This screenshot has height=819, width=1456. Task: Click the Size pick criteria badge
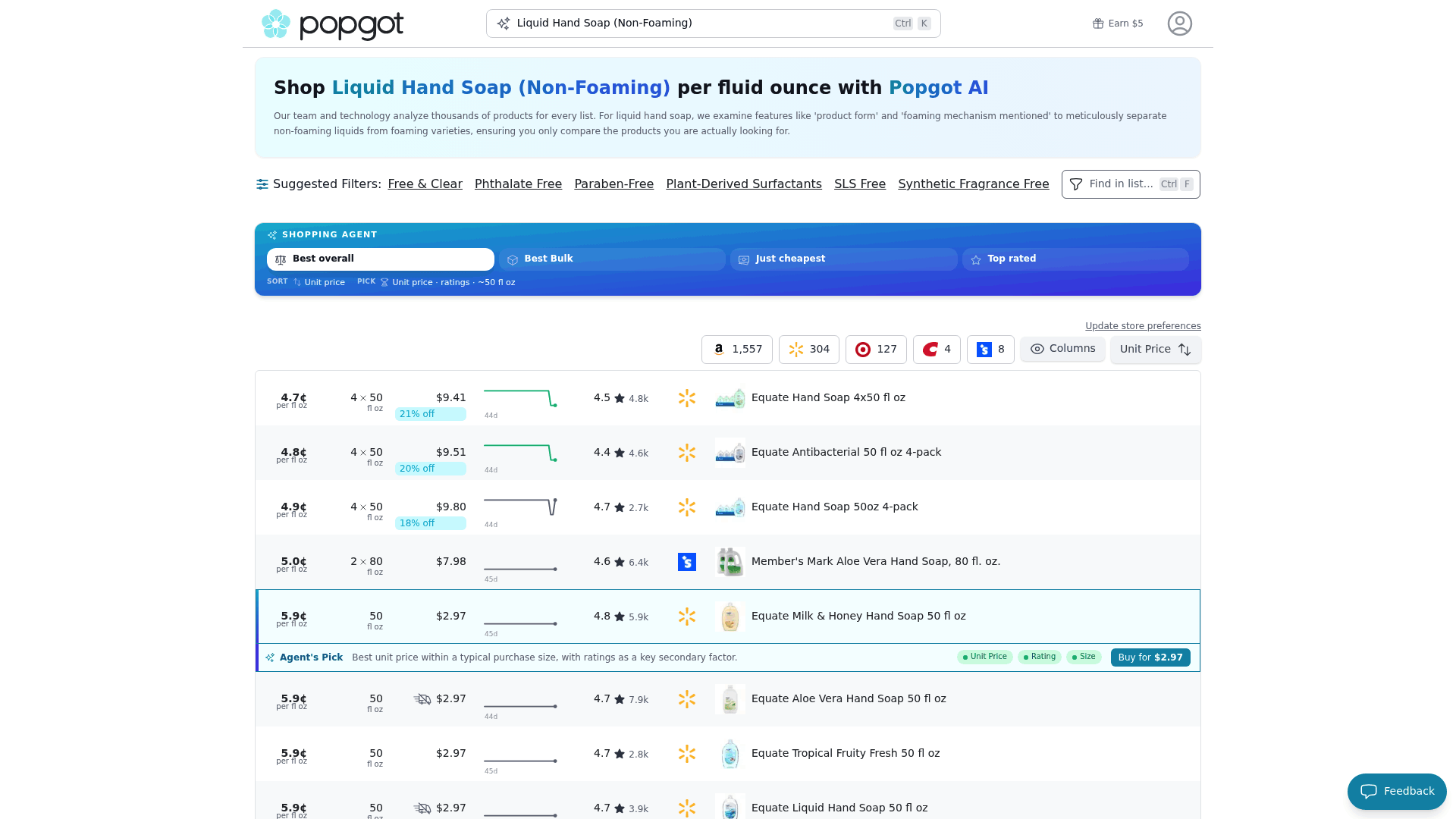(1084, 657)
